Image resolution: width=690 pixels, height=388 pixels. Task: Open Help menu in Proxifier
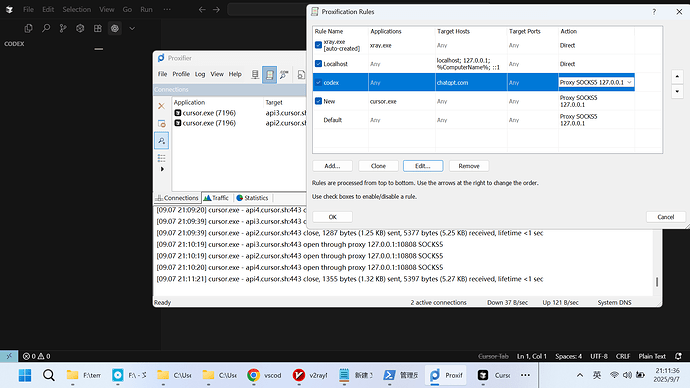pos(235,74)
